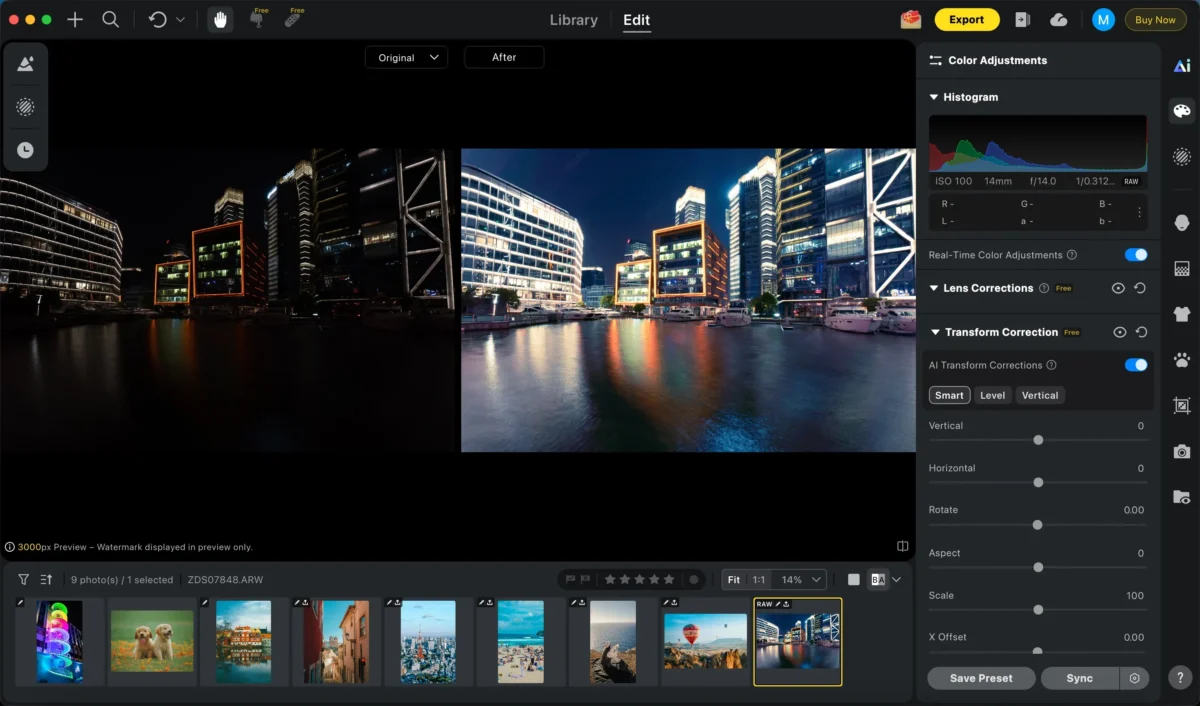1200x706 pixels.
Task: Open the 14% zoom level dropdown
Action: pos(801,579)
